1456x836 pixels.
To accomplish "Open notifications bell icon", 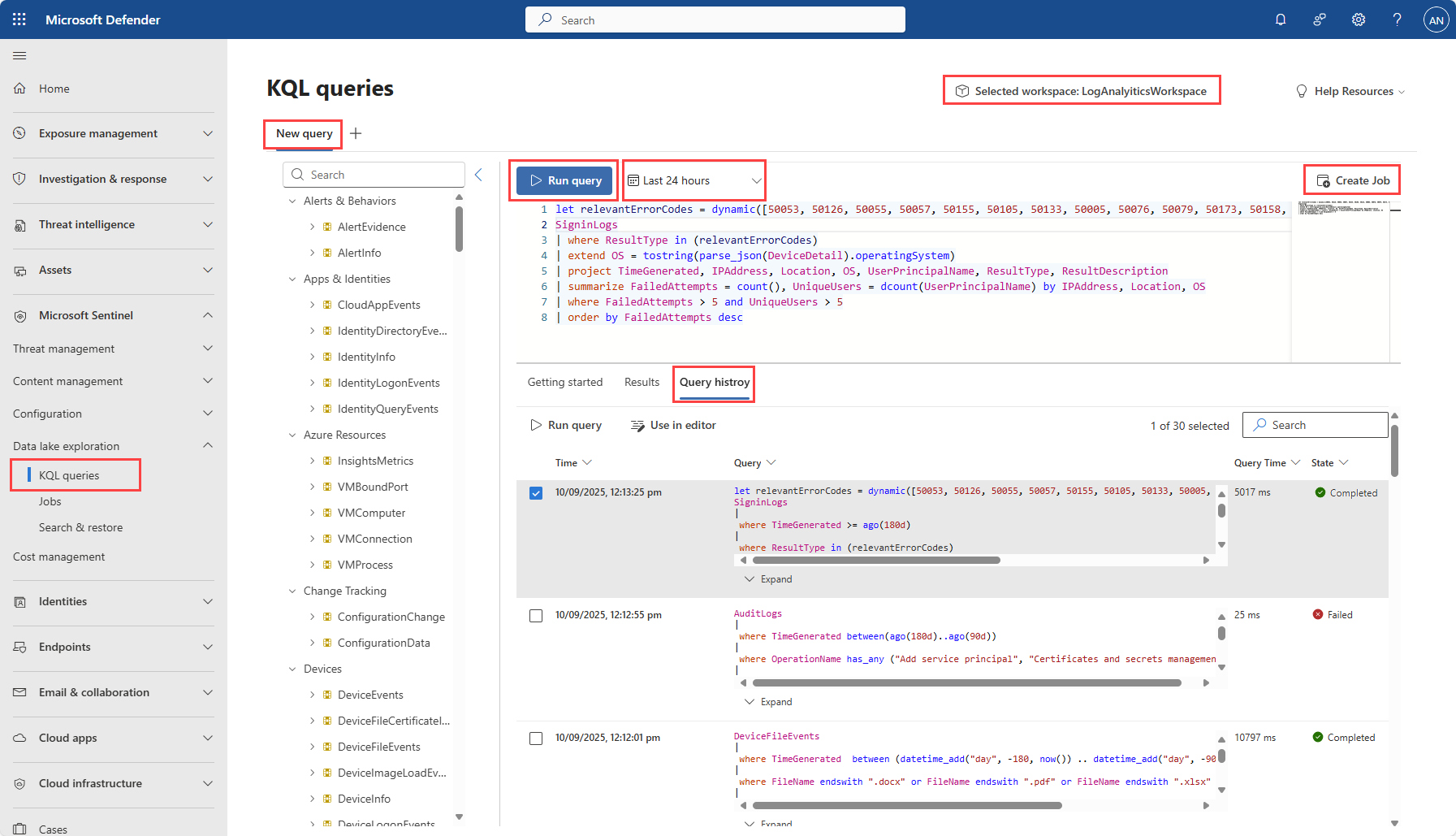I will pyautogui.click(x=1281, y=19).
